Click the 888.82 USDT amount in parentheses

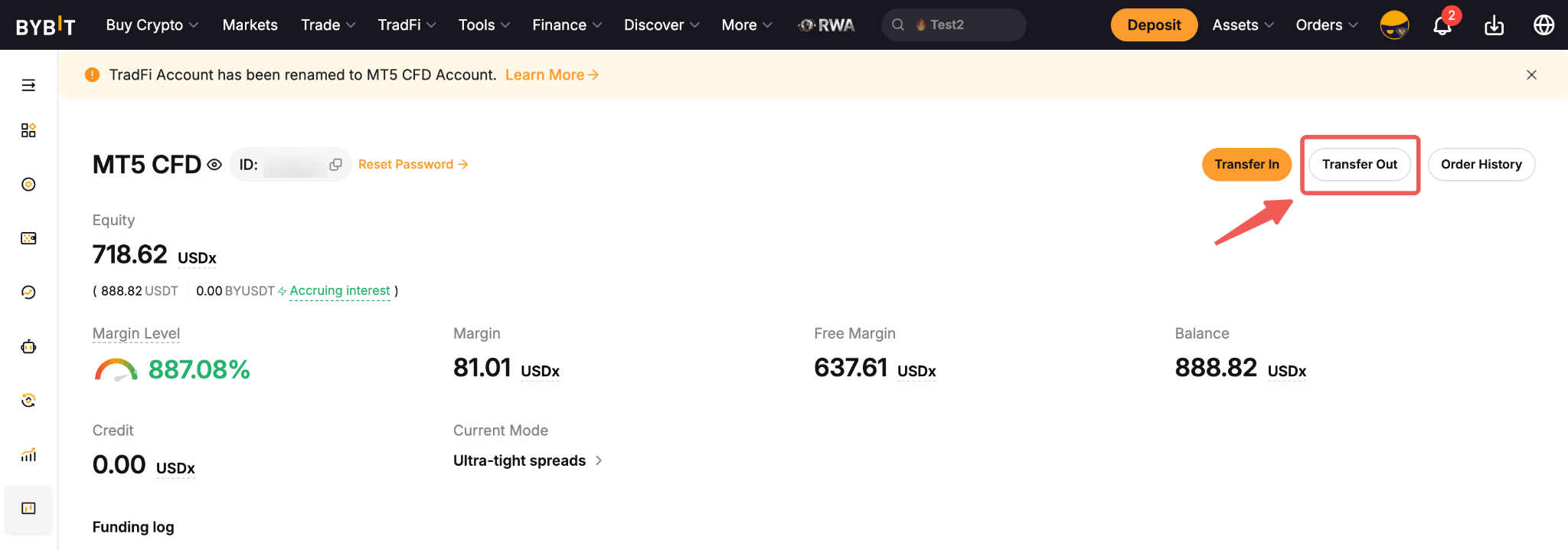click(x=139, y=291)
